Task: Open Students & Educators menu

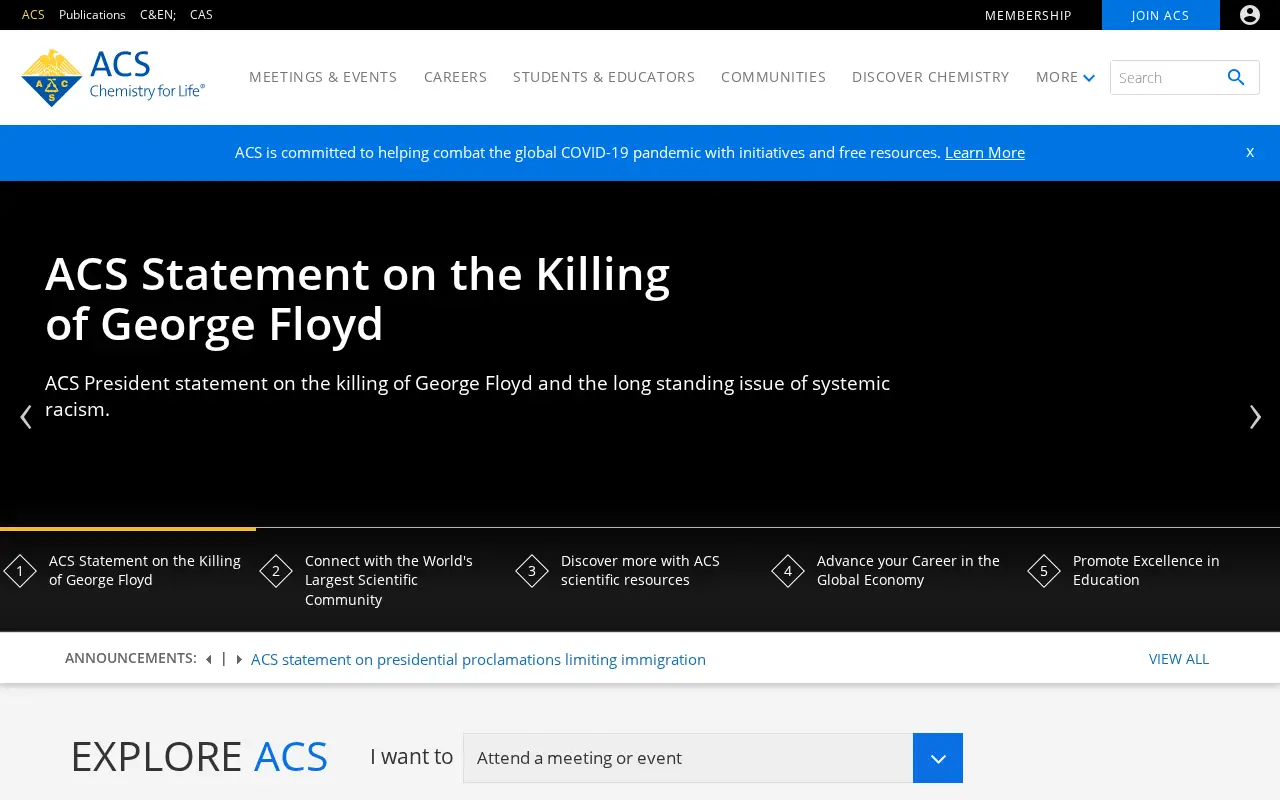Action: (x=604, y=77)
